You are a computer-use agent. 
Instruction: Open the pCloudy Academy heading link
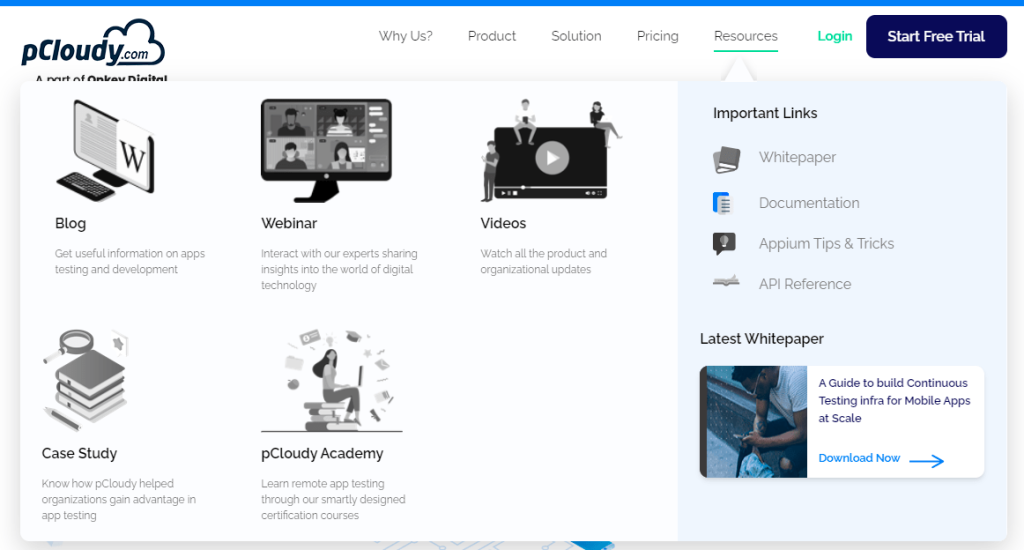(x=322, y=453)
